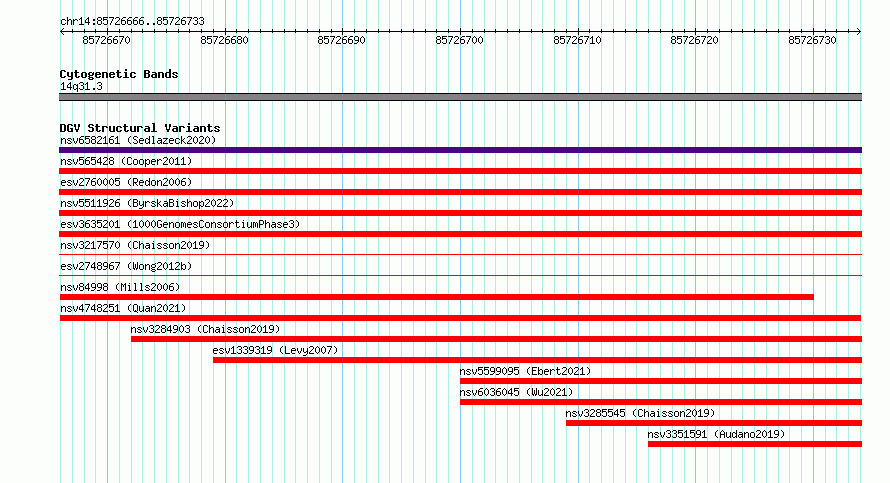This screenshot has height=483, width=890.
Task: Click the red bar under nsv3284903
Action: (497, 339)
